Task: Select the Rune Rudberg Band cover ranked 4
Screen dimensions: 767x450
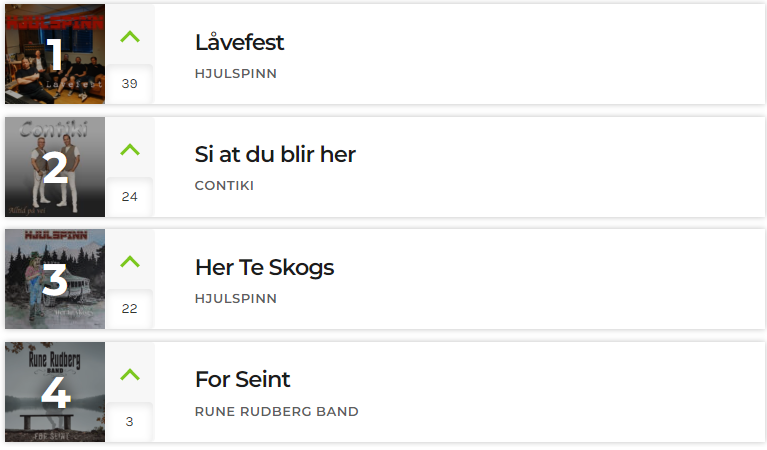Action: point(55,392)
